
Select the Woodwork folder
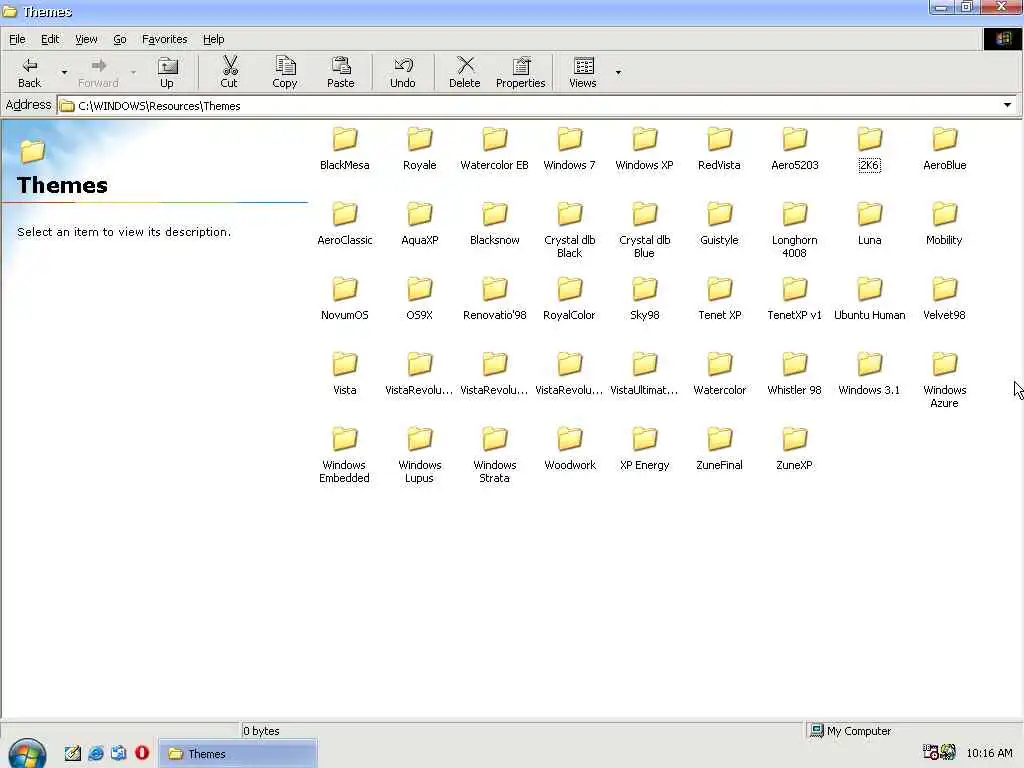[569, 450]
